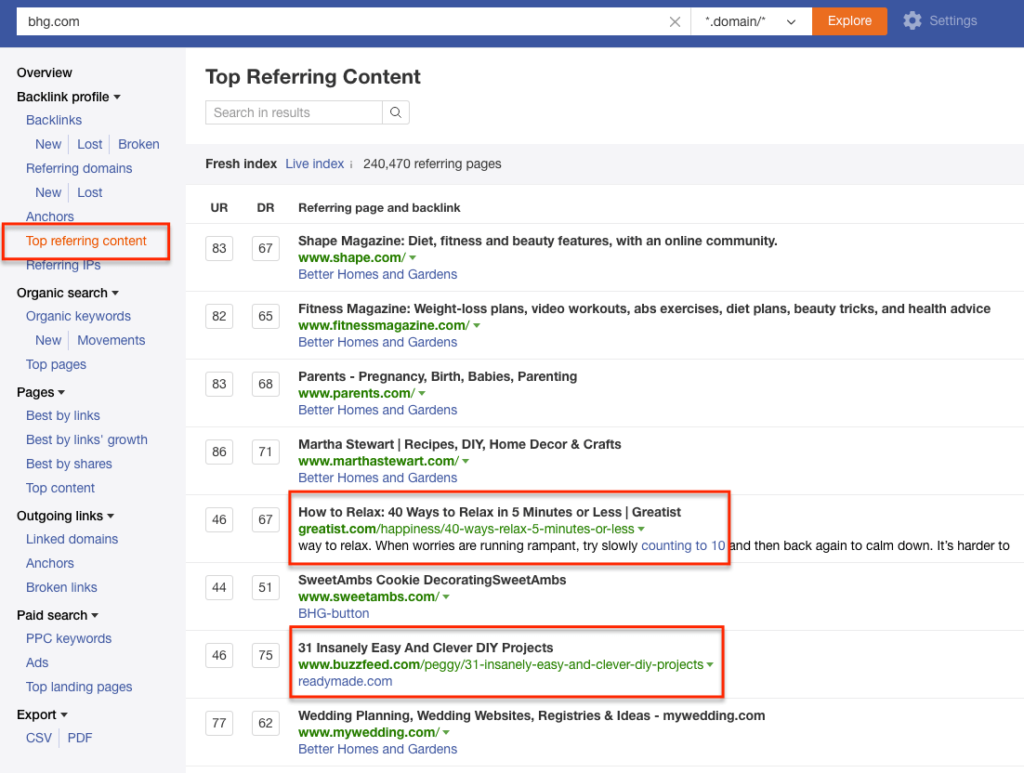Expand dropdown arrow next to greatist.com URL

point(641,529)
